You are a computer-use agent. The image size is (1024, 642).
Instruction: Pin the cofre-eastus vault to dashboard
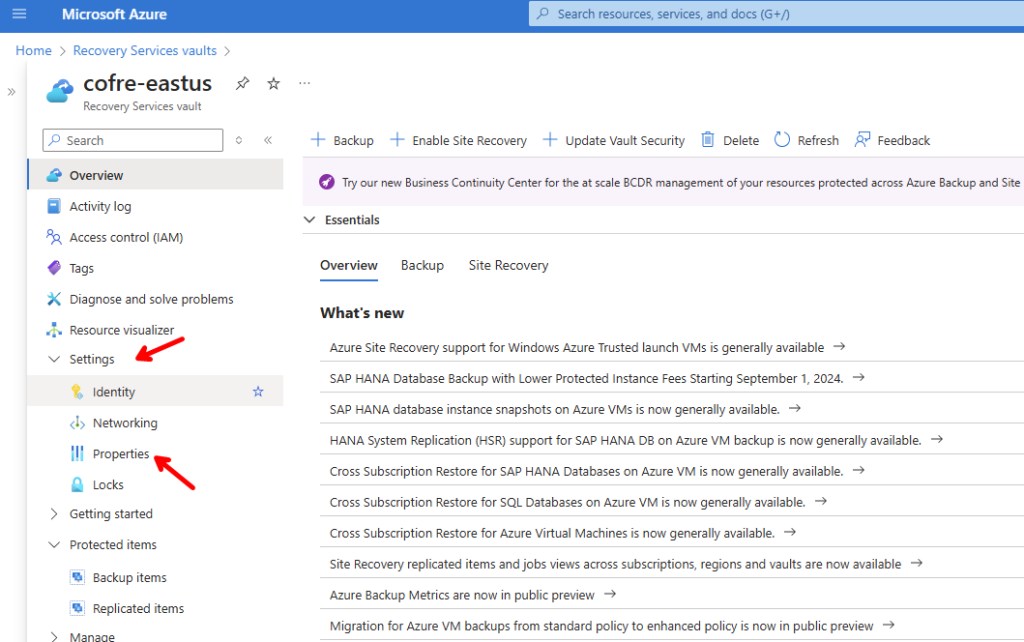click(242, 84)
